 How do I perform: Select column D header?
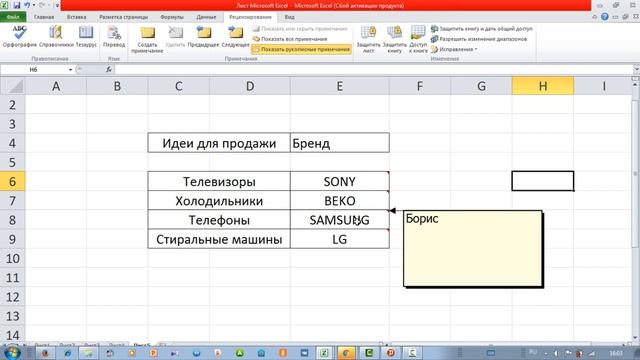click(250, 86)
